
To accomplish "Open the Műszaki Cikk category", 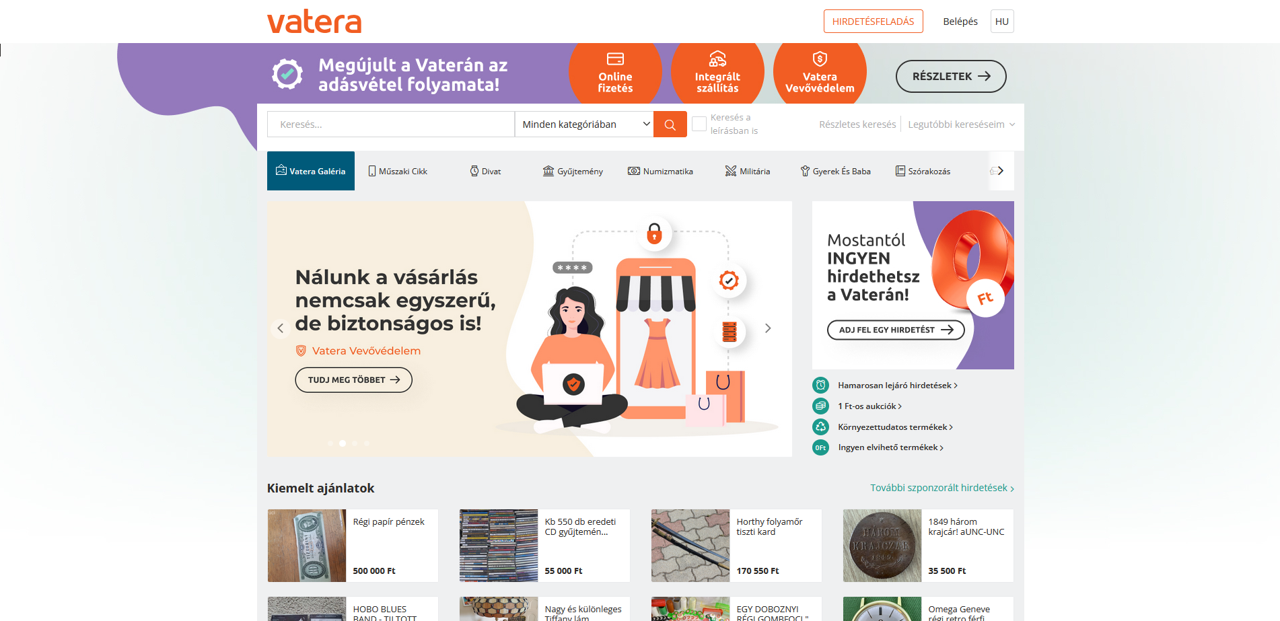I will tap(398, 171).
